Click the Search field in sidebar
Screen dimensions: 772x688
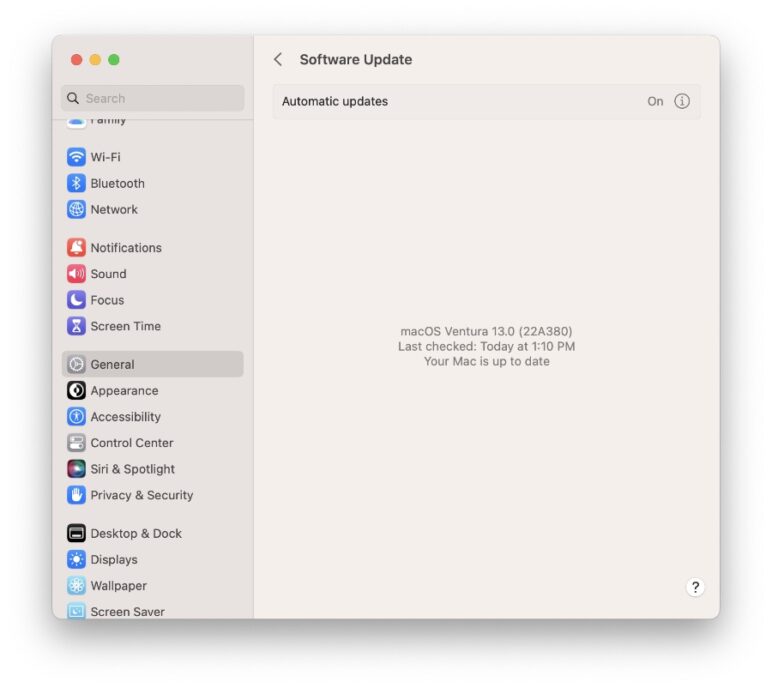pyautogui.click(x=153, y=98)
